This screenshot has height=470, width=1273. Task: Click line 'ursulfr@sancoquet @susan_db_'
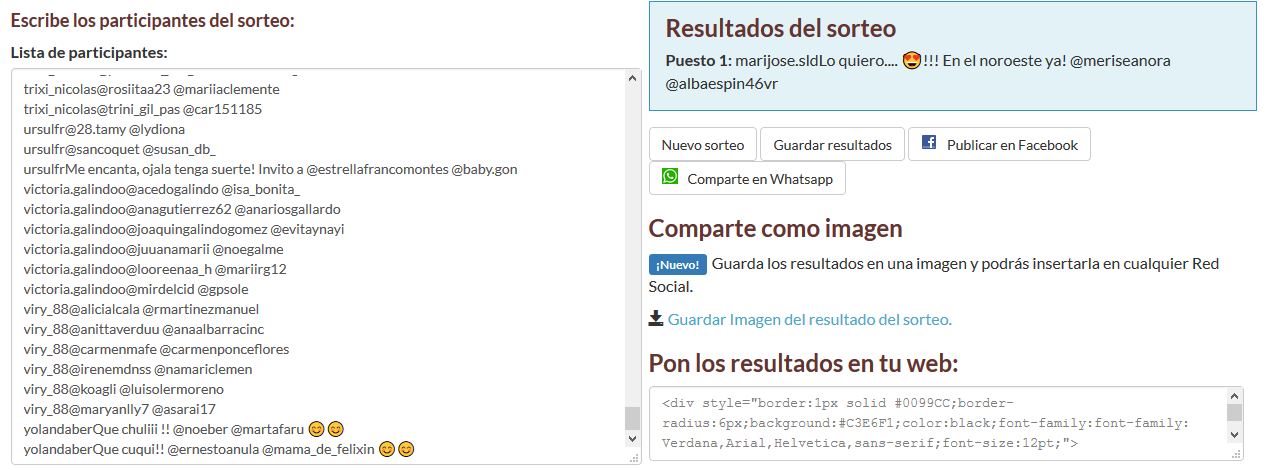click(120, 149)
